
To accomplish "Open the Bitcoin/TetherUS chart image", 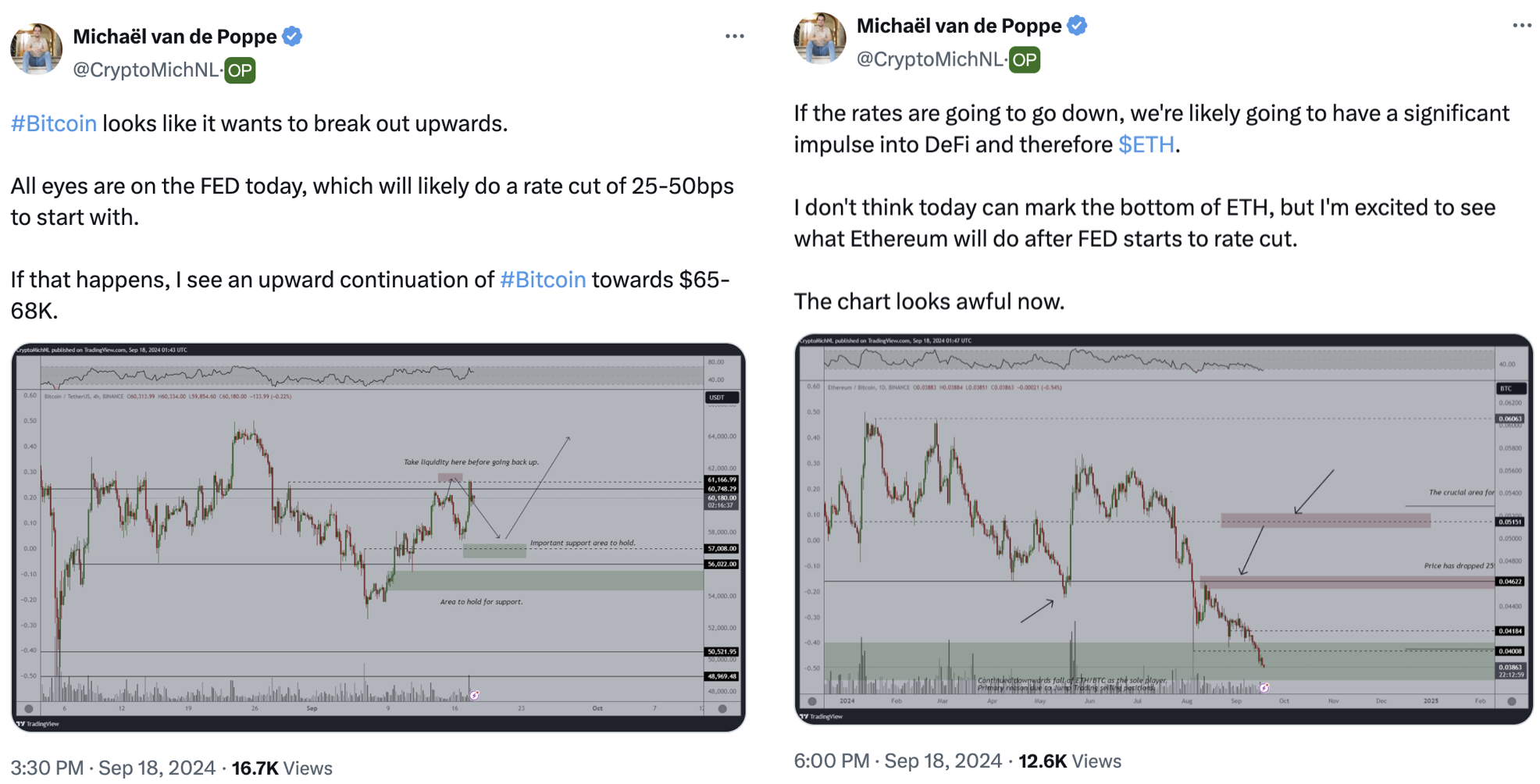I will pos(378,536).
